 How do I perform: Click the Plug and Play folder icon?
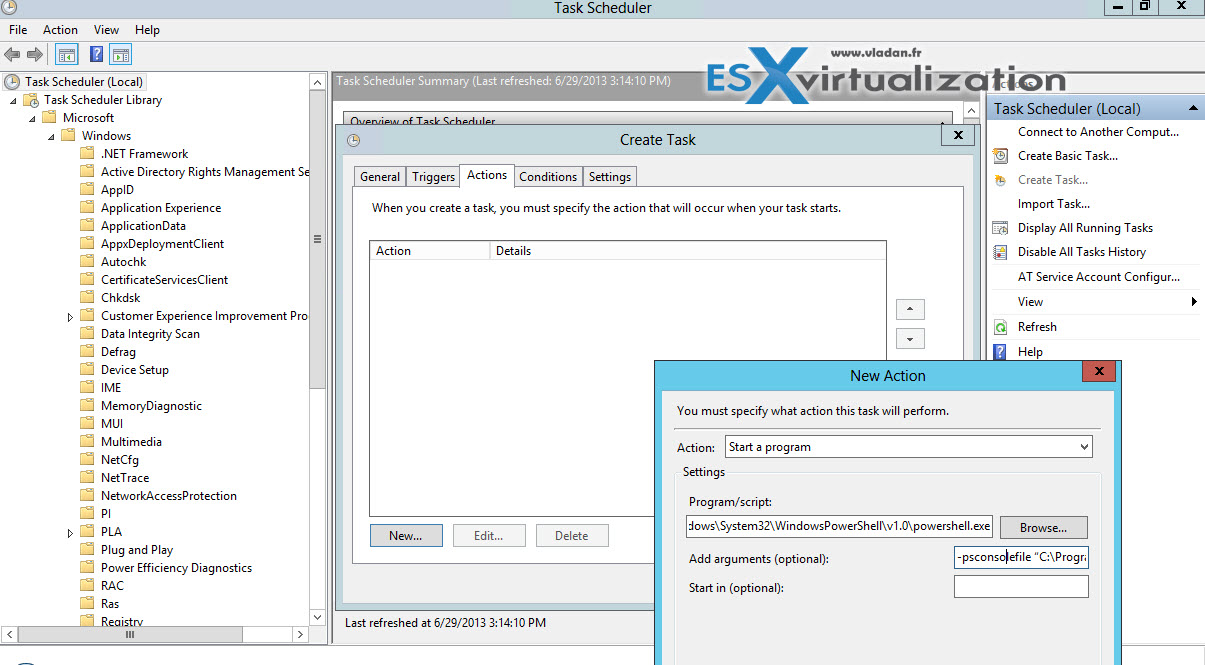click(87, 550)
